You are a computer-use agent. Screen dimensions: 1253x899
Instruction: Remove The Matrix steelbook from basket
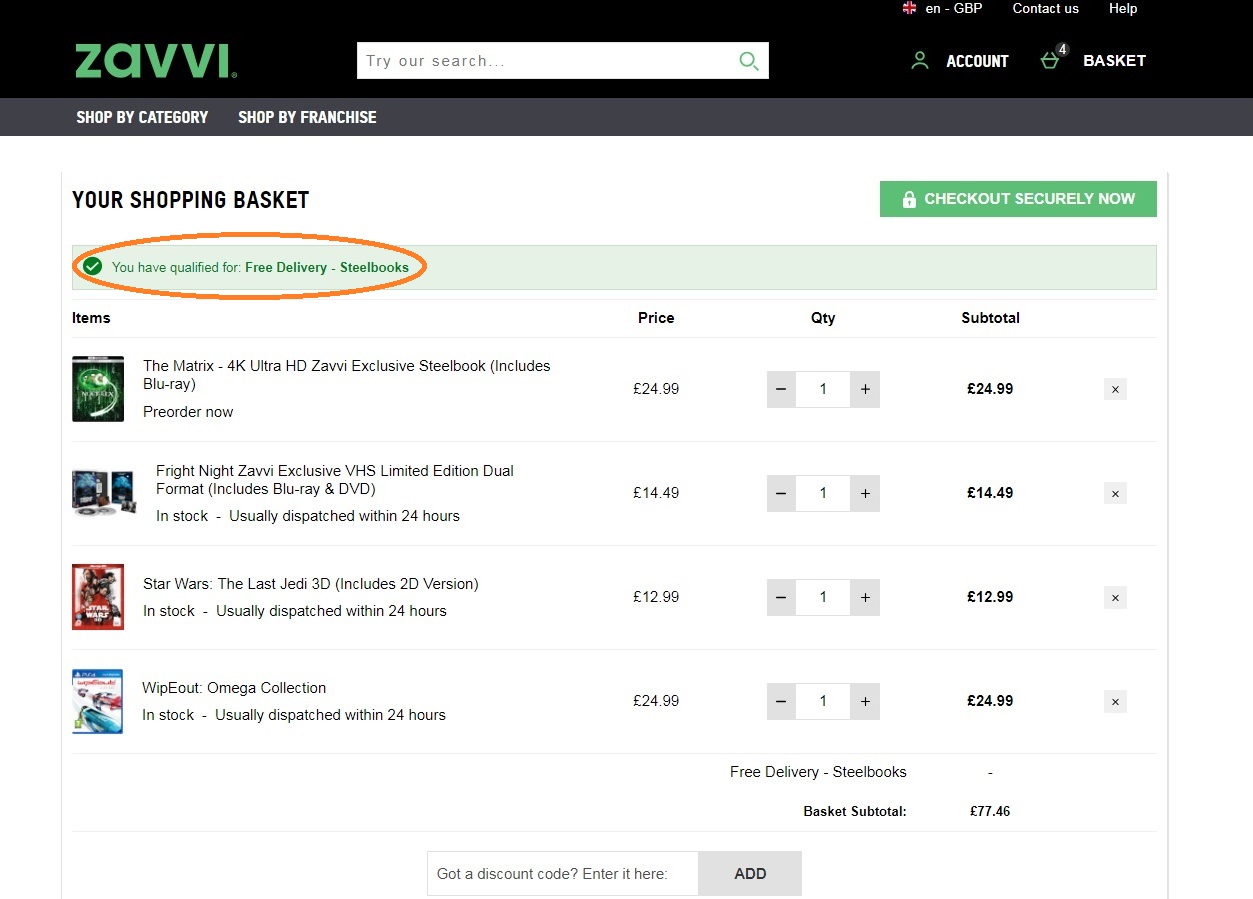(1115, 389)
